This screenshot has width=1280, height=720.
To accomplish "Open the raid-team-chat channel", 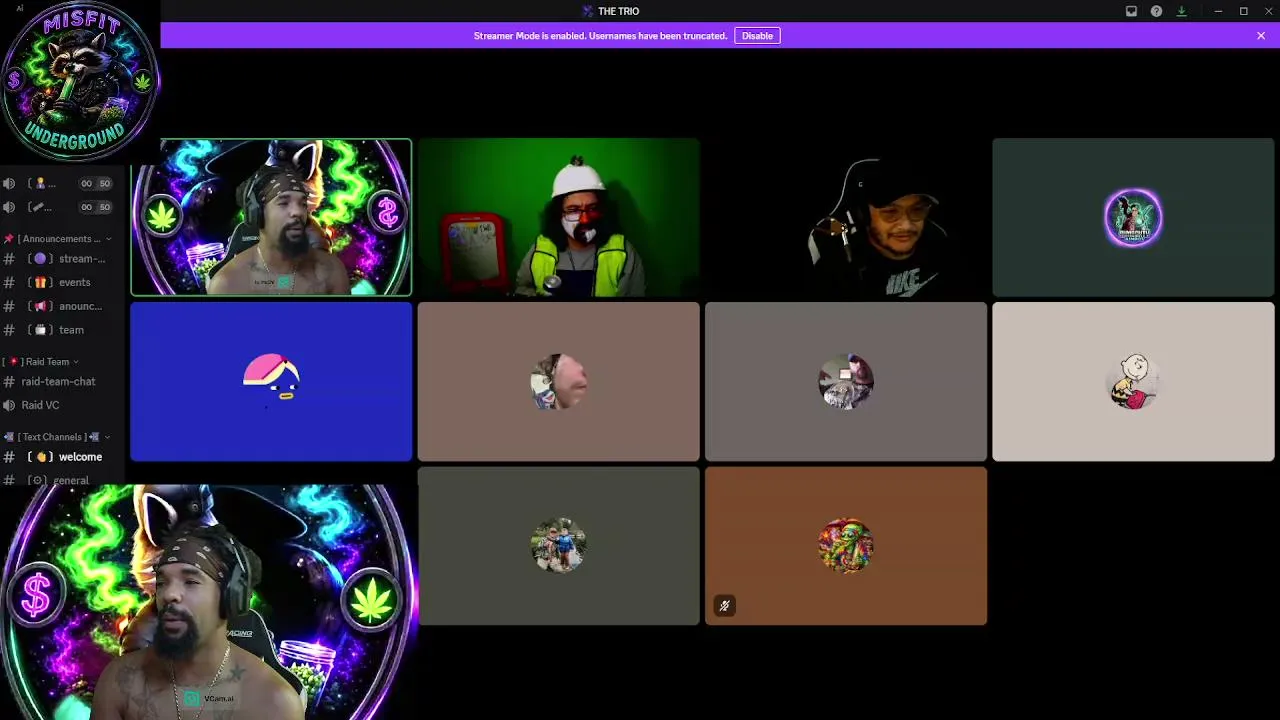I will click(x=58, y=381).
